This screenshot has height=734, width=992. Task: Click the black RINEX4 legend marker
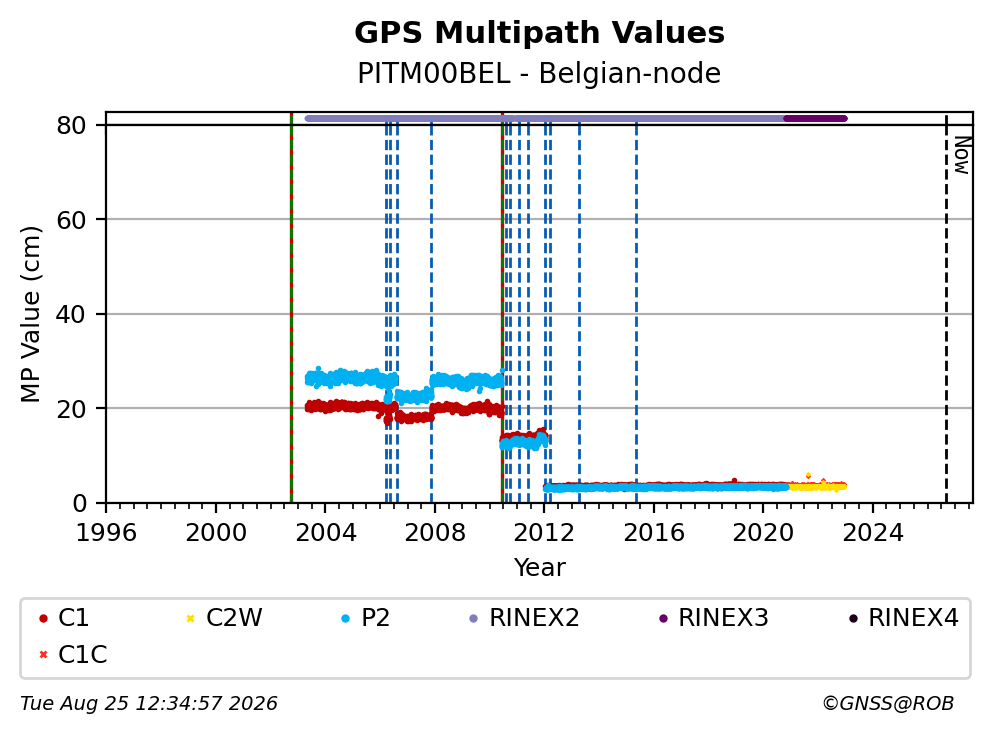[853, 618]
